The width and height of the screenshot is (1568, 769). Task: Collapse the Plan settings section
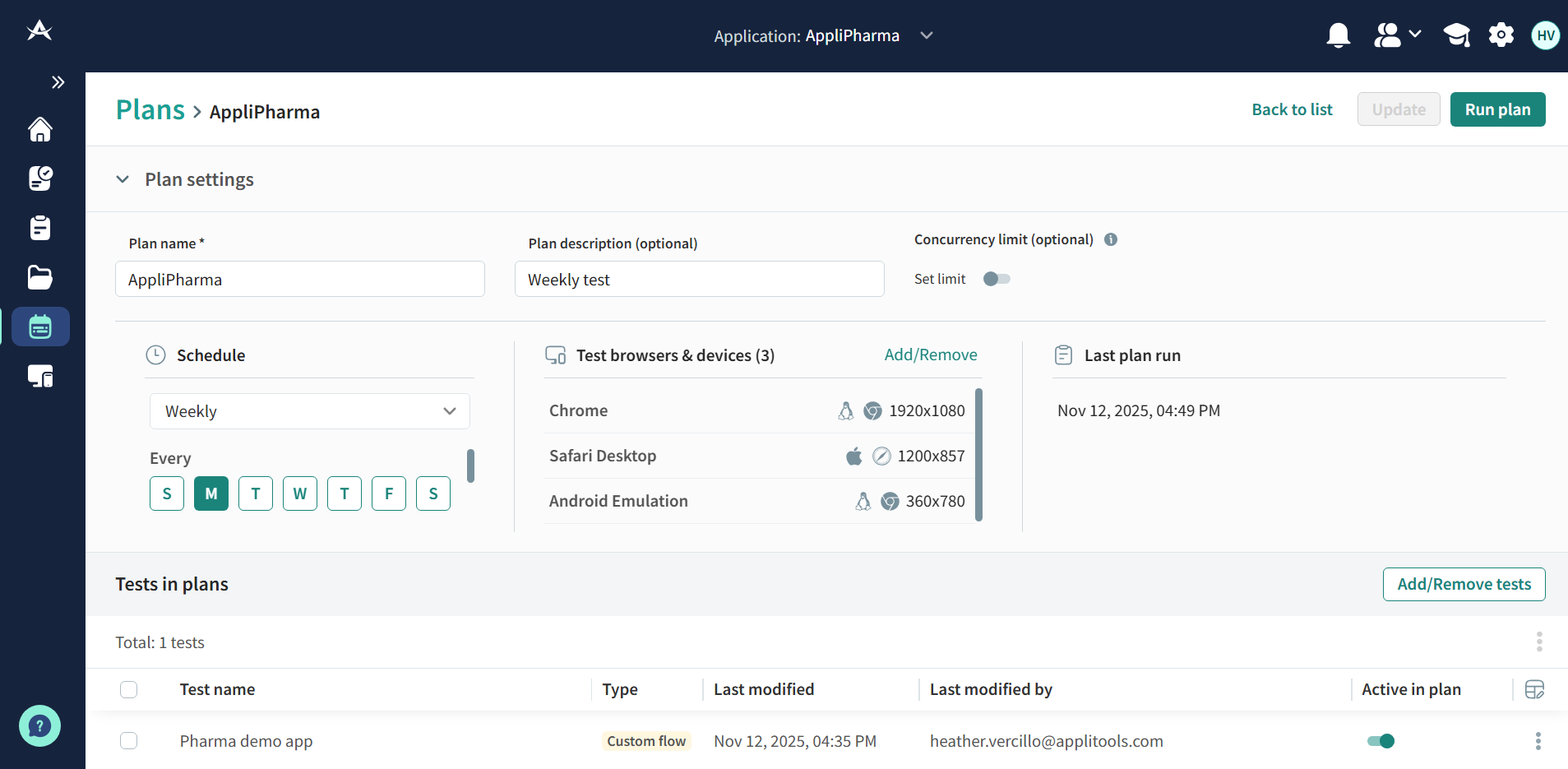(x=123, y=179)
